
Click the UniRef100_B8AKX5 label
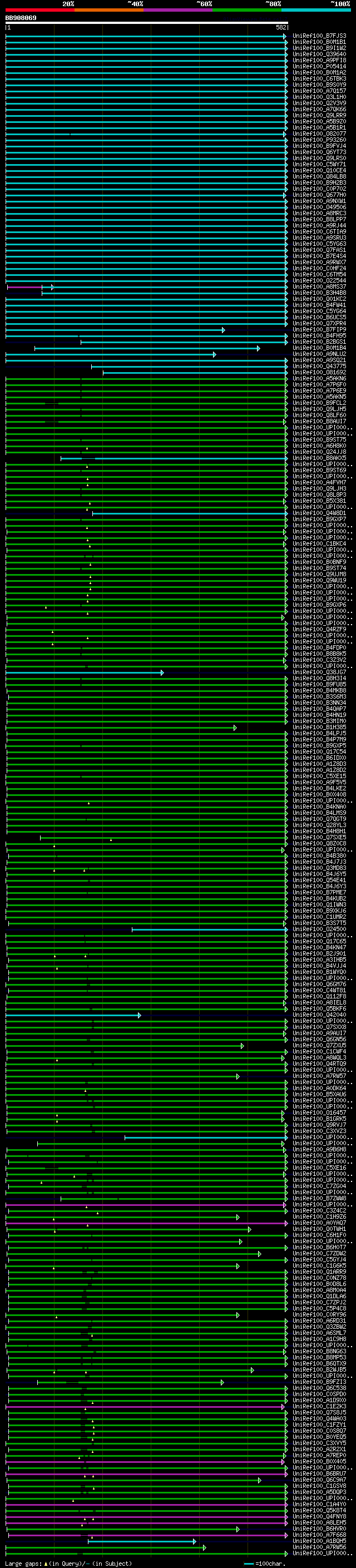tap(319, 458)
